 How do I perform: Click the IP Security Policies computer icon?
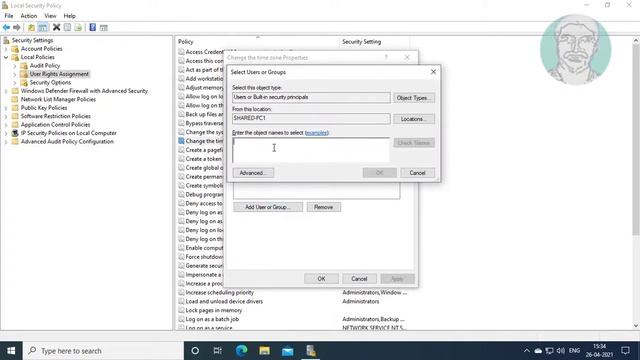coord(15,133)
